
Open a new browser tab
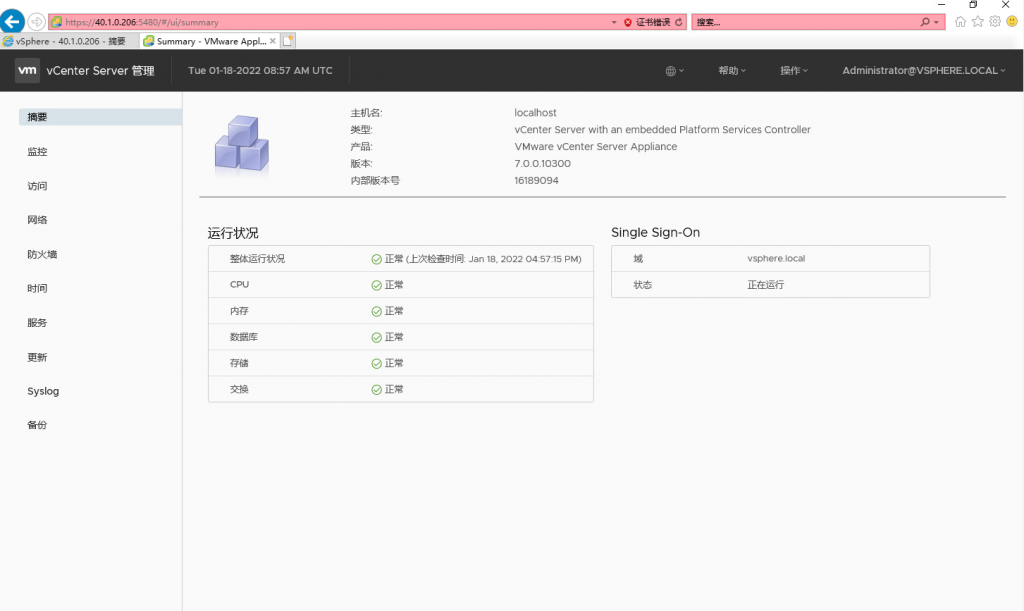point(288,40)
